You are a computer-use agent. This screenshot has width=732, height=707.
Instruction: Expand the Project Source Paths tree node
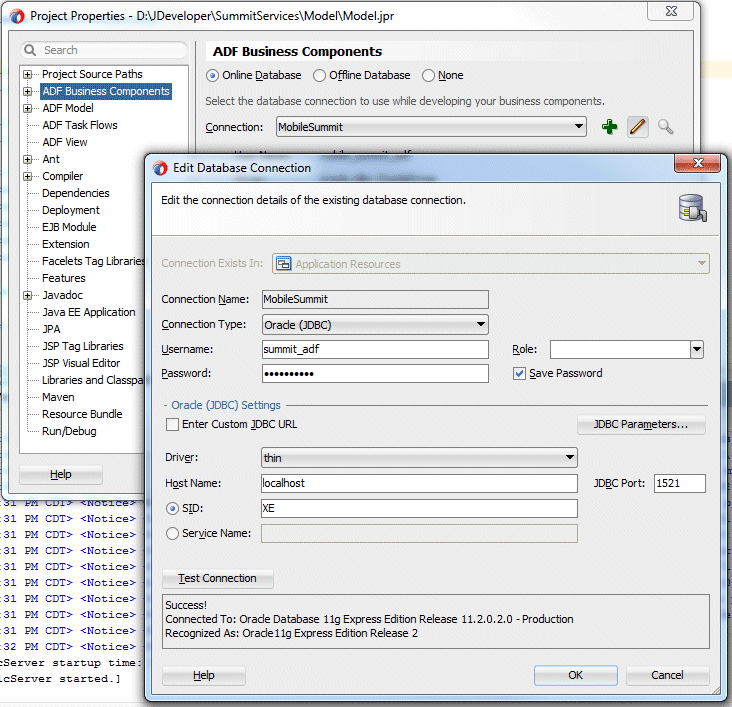point(28,75)
